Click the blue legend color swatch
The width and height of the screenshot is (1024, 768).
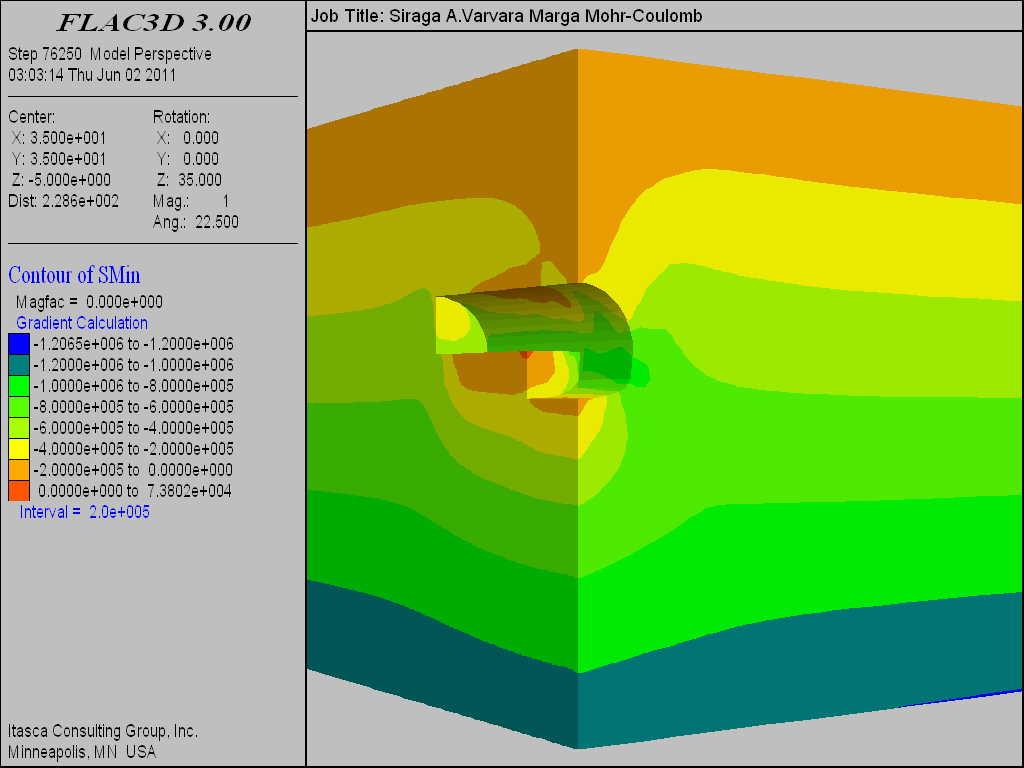pos(19,344)
